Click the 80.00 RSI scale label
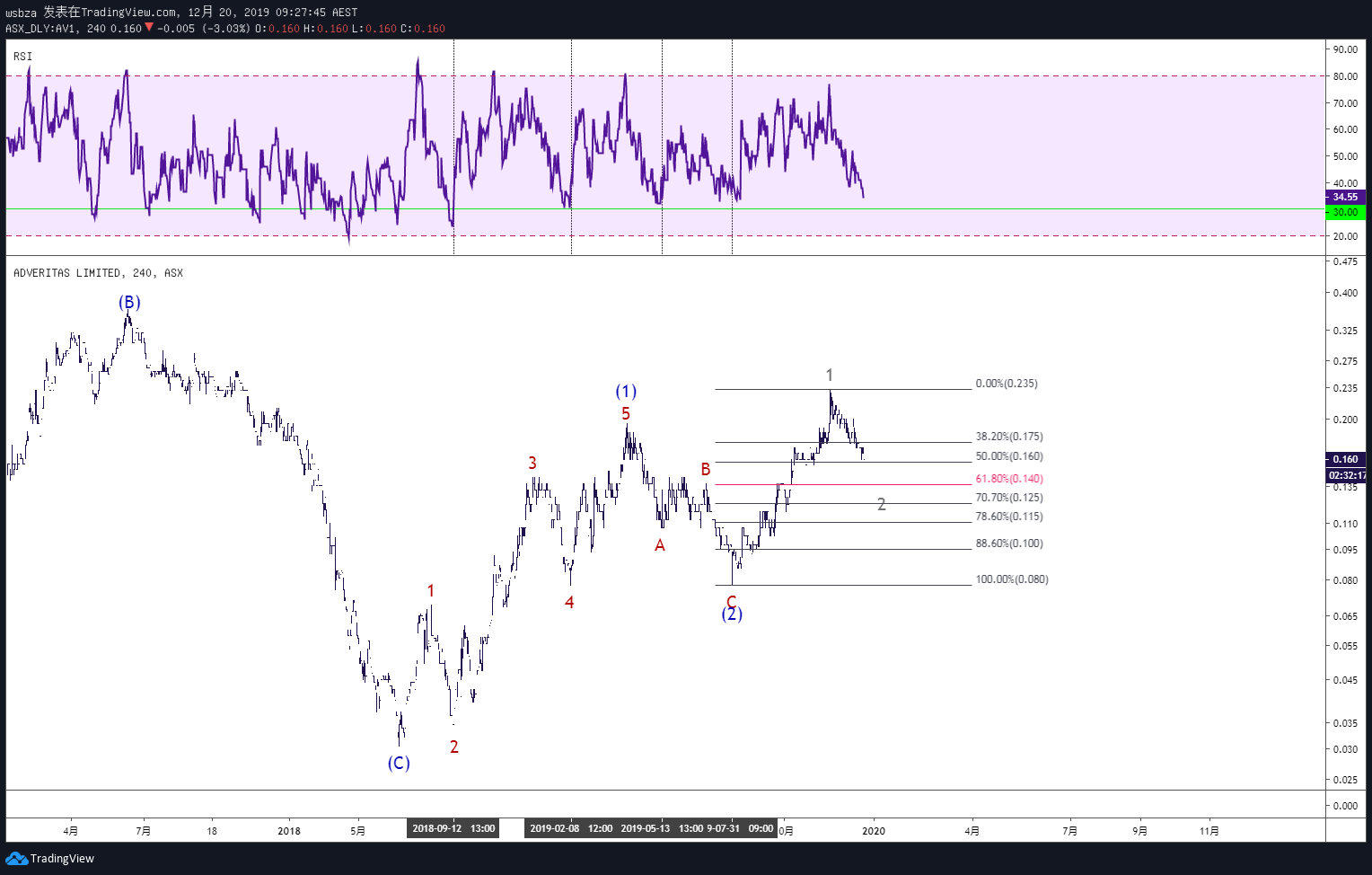Viewport: 1372px width, 875px height. pos(1345,76)
